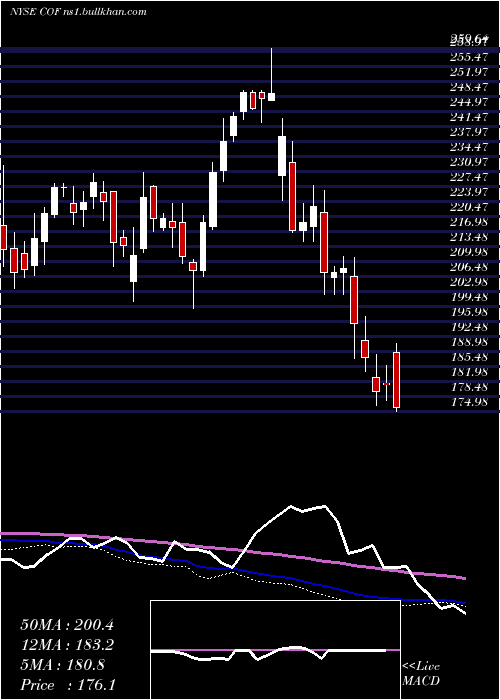This screenshot has width=500, height=700.
Task: Click the 213.48 price axis label
Action: tap(468, 237)
